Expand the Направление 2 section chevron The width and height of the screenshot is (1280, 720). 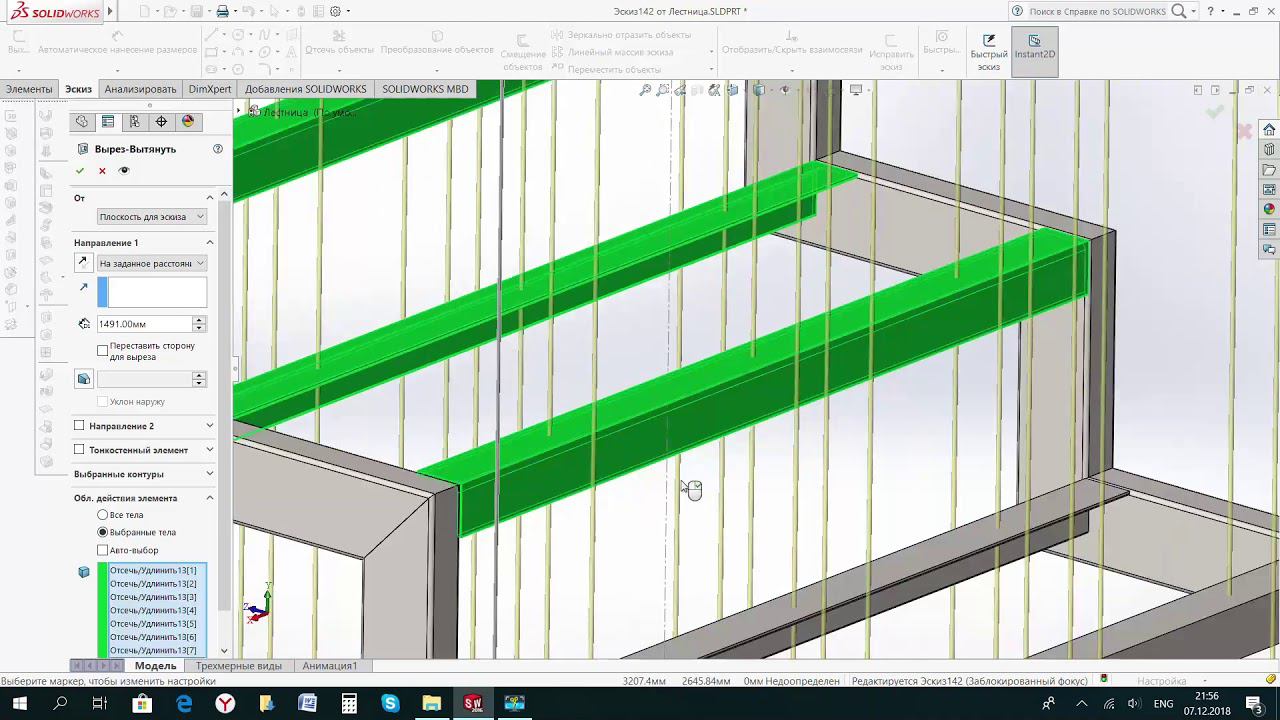210,426
